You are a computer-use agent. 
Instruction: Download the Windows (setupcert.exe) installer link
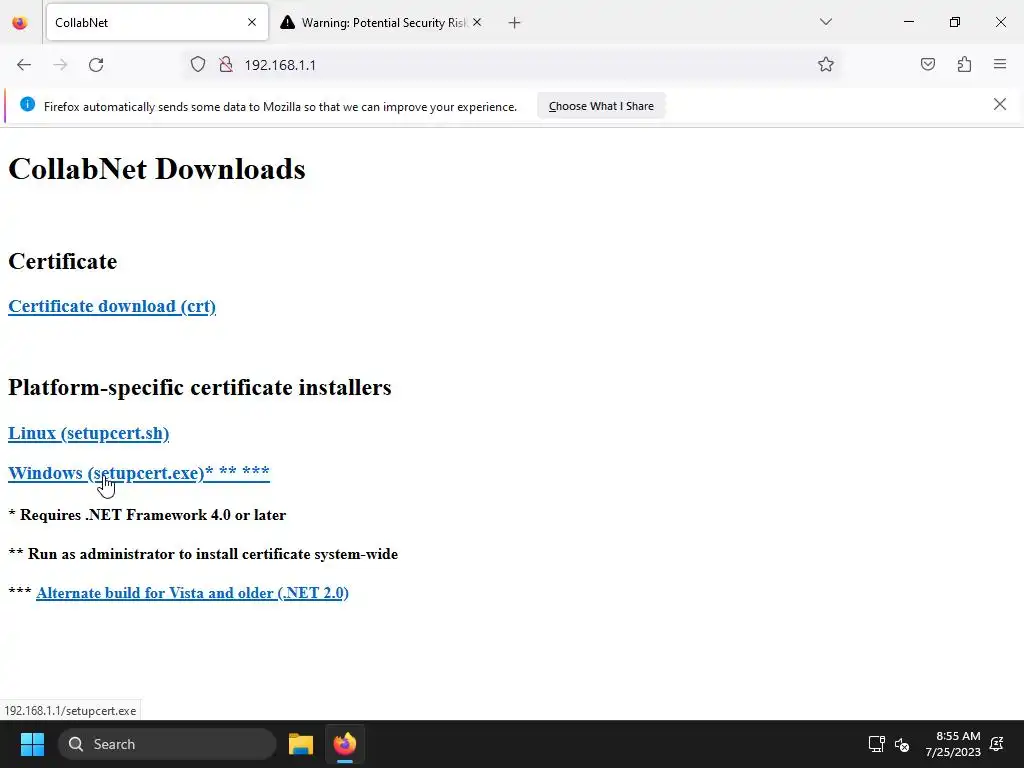(x=138, y=473)
